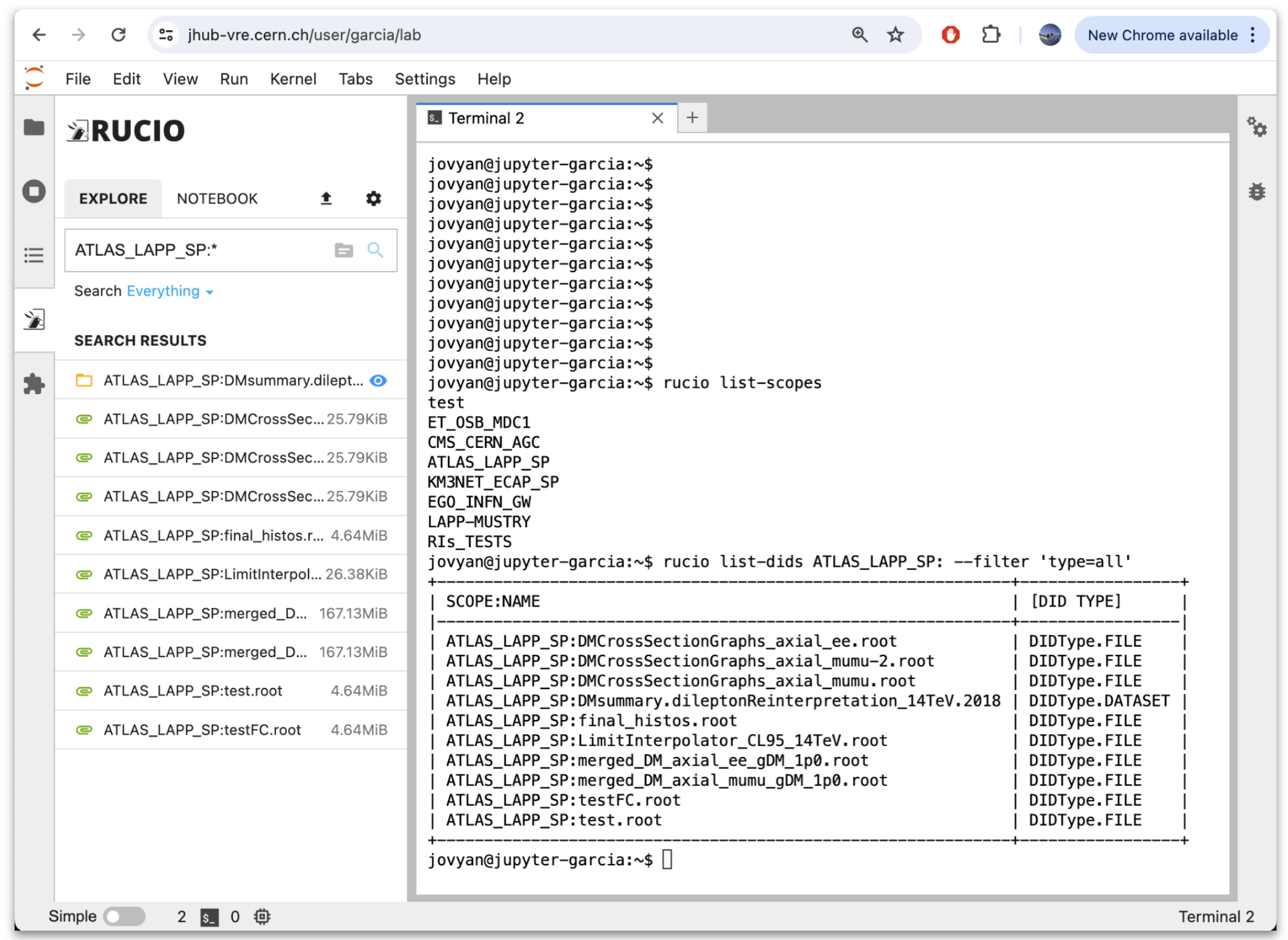1288x940 pixels.
Task: Toggle the Simple interface mode switch
Action: [124, 916]
